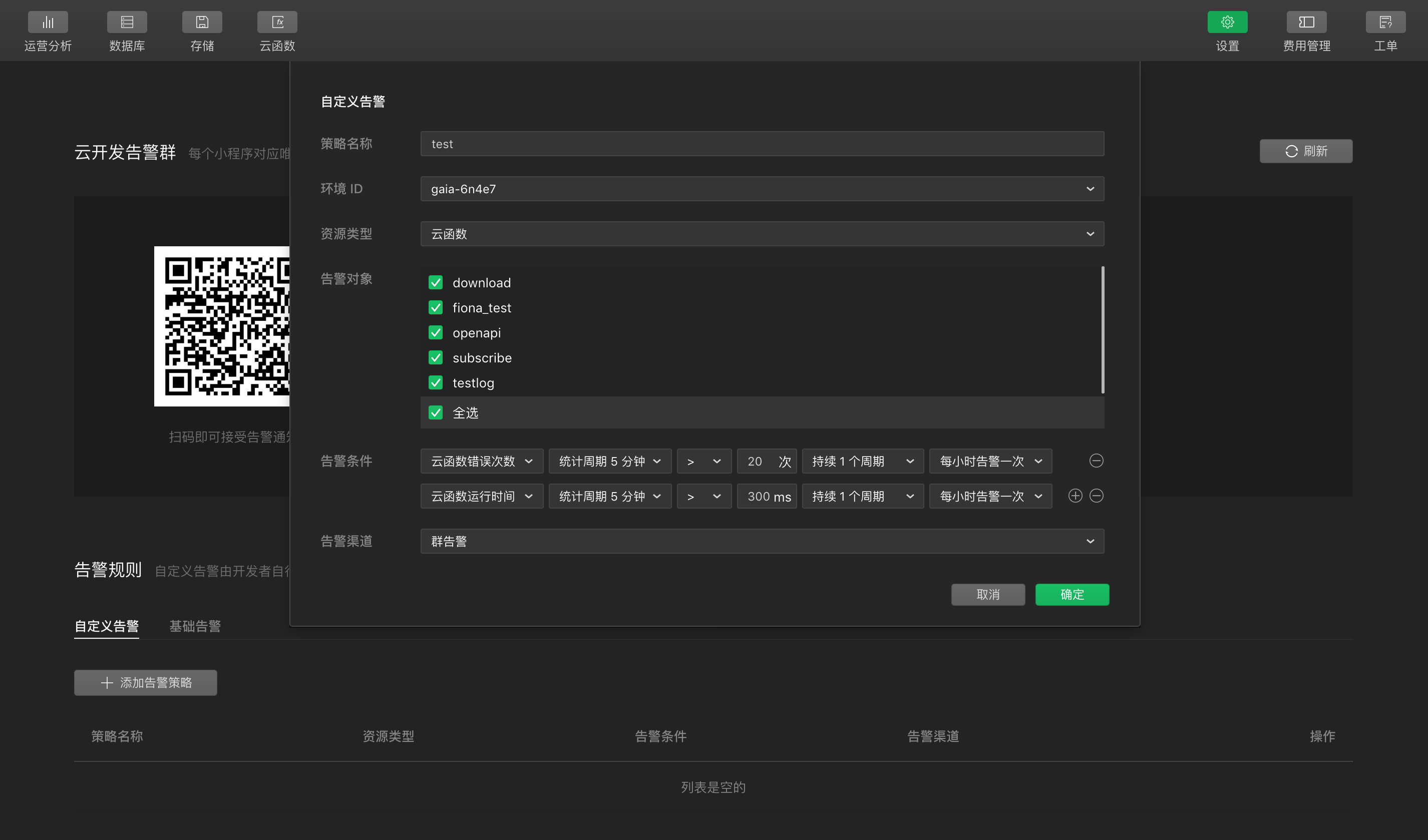Image resolution: width=1428 pixels, height=840 pixels.
Task: Toggle the 全选 select-all checkbox
Action: (435, 413)
